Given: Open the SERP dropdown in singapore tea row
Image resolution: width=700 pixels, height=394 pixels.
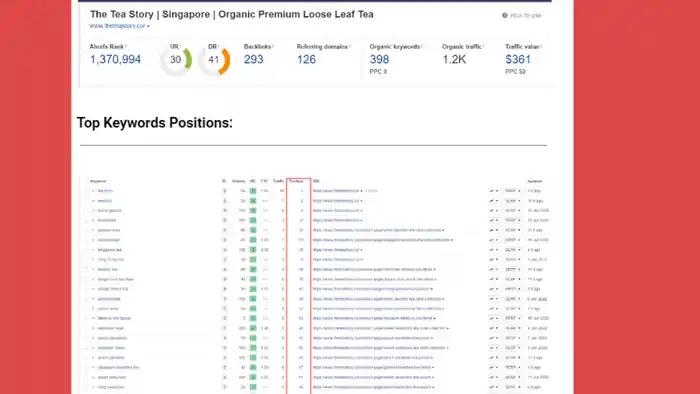Looking at the screenshot, I should pyautogui.click(x=512, y=250).
